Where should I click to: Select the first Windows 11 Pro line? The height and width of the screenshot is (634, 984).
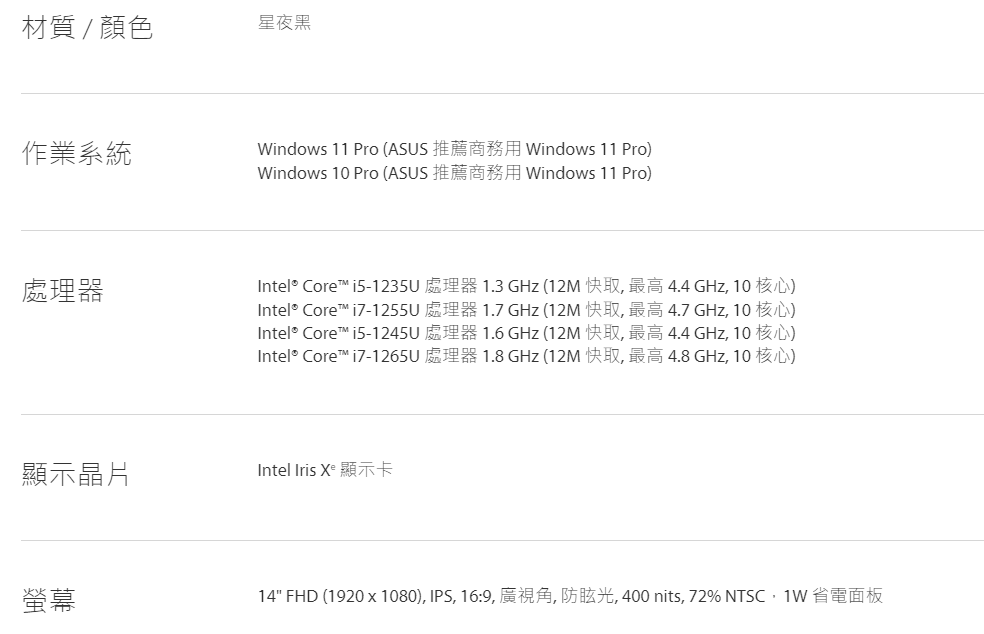[x=454, y=149]
